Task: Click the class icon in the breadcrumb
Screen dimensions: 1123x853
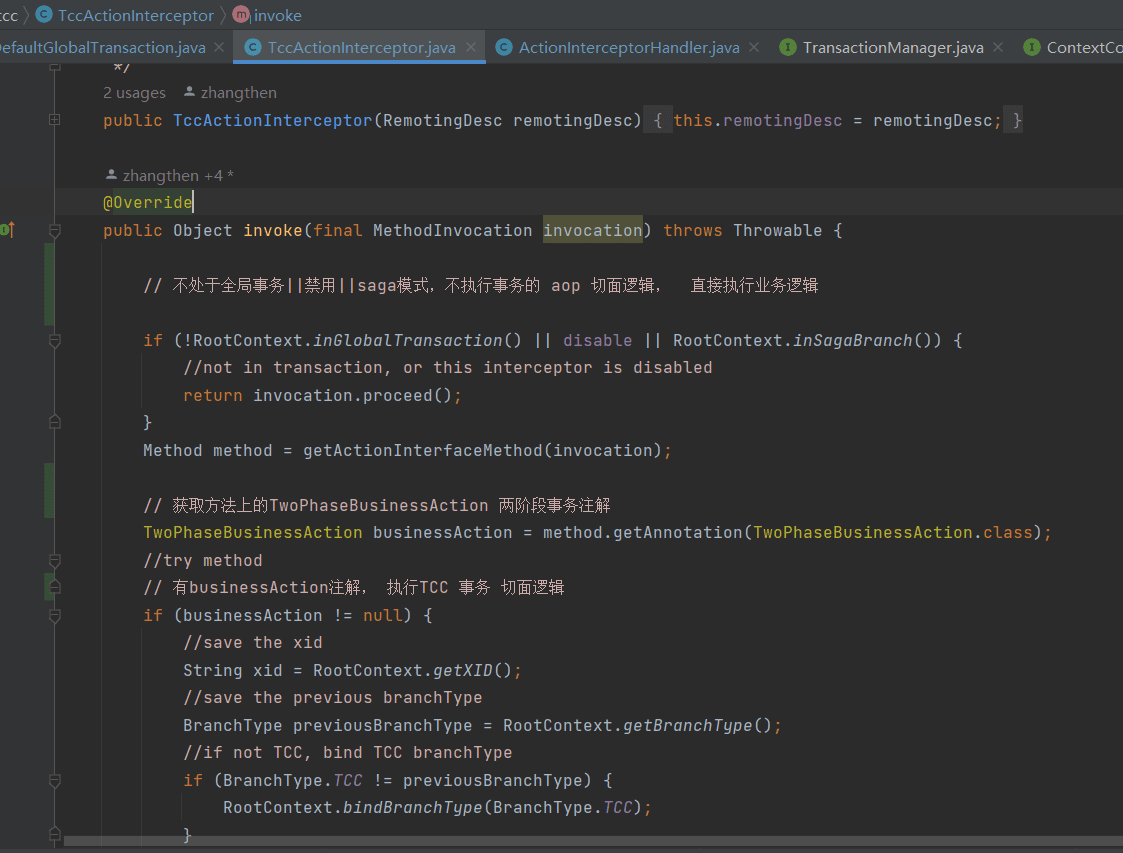Action: click(44, 14)
